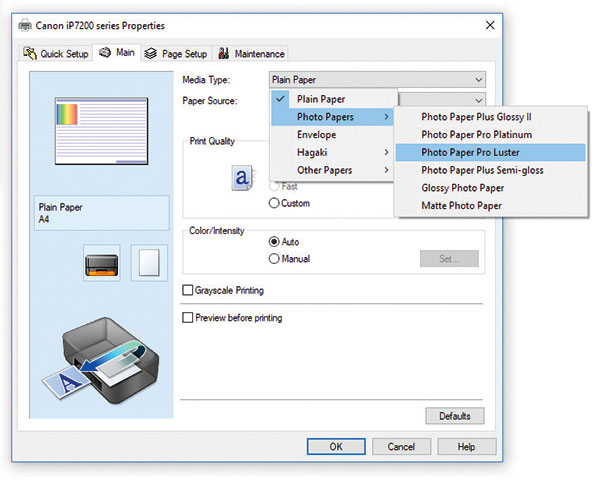This screenshot has width=600, height=480.
Task: Click the checkmark beside Plain Paper
Action: point(280,99)
